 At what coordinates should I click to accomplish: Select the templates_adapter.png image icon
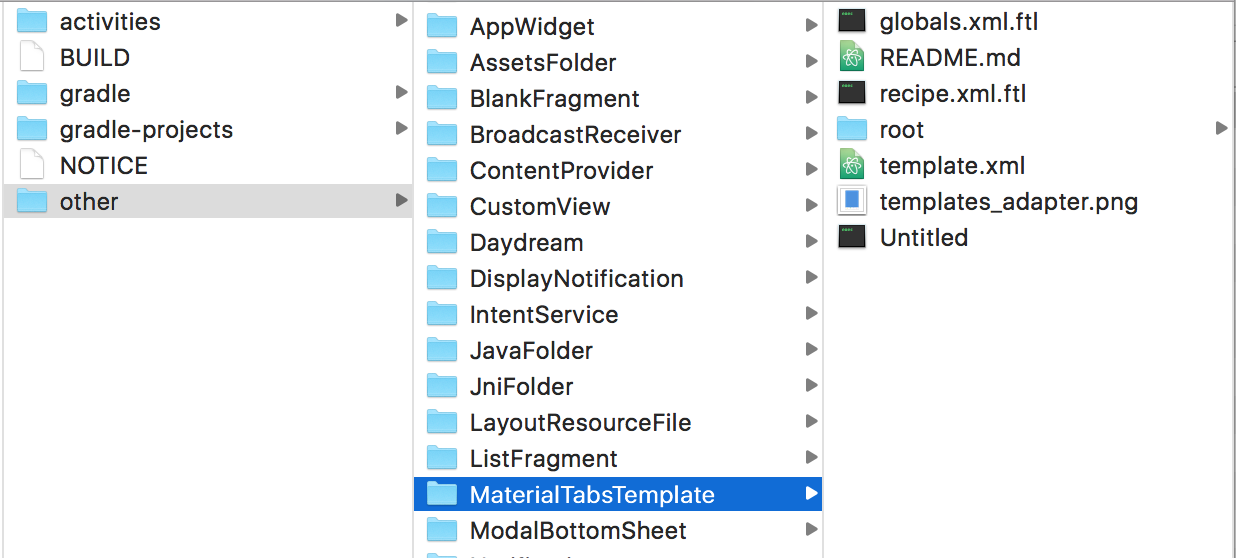click(852, 201)
